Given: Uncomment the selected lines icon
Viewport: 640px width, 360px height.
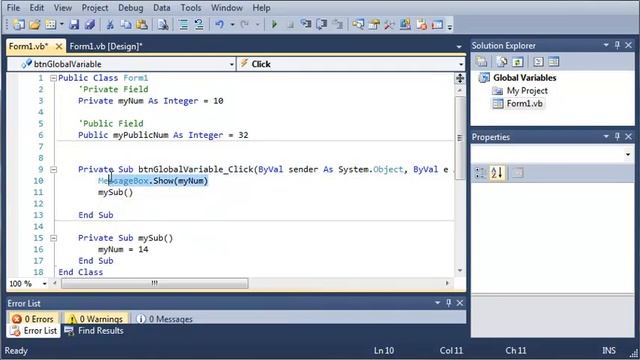Looking at the screenshot, I should 199,24.
